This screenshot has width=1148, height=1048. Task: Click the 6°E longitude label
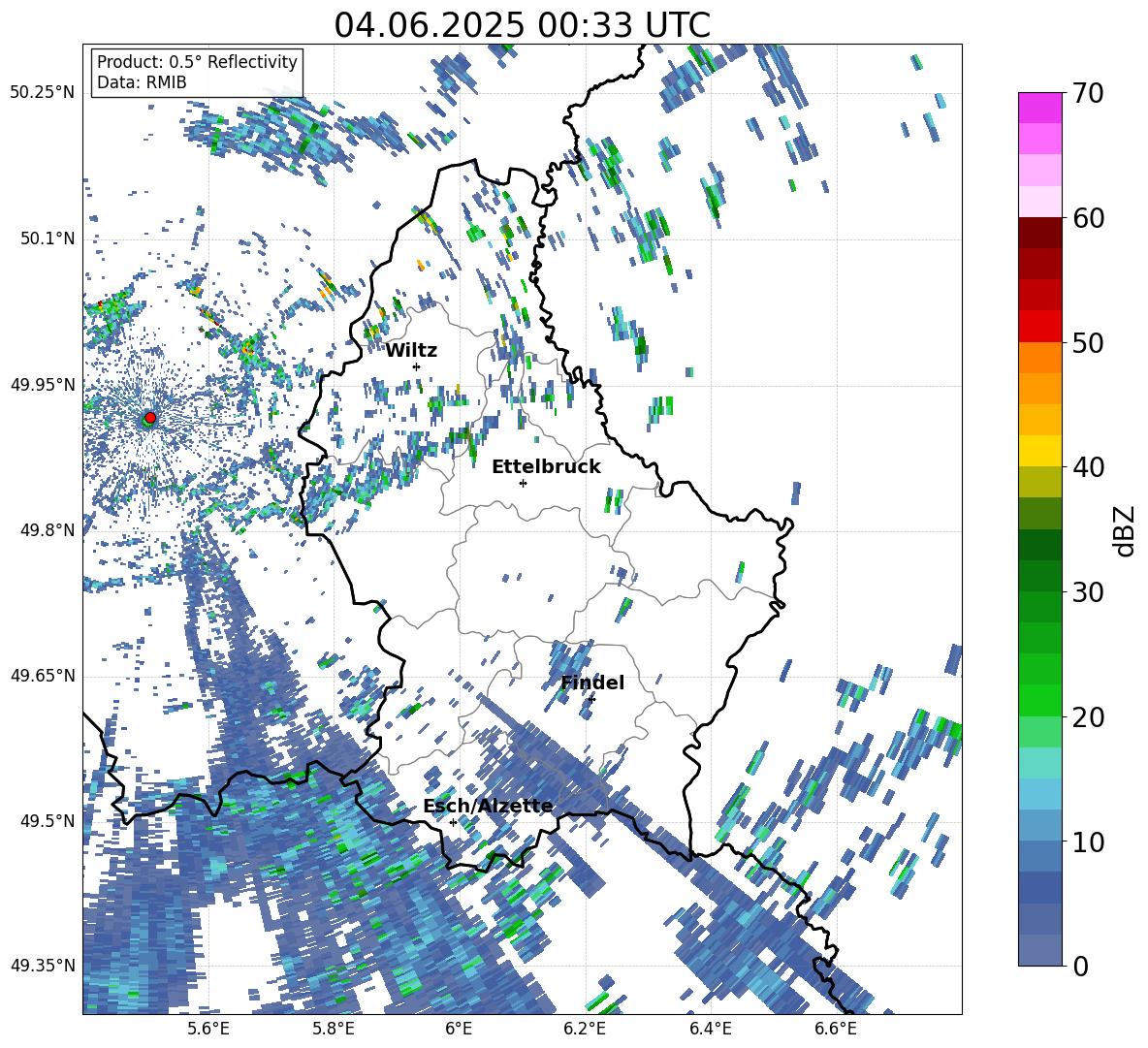pos(459,1029)
